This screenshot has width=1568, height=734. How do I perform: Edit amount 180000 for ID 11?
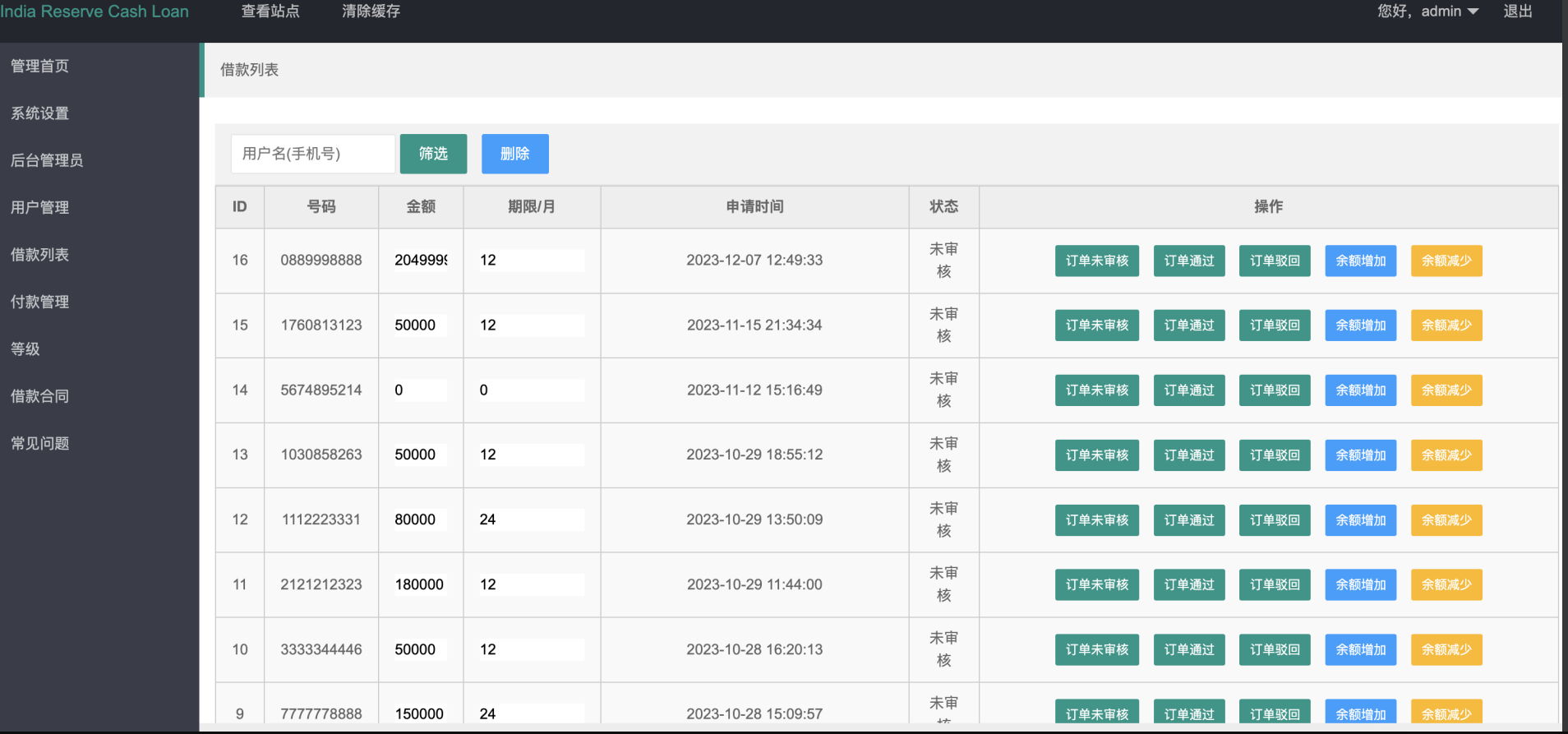[x=420, y=584]
